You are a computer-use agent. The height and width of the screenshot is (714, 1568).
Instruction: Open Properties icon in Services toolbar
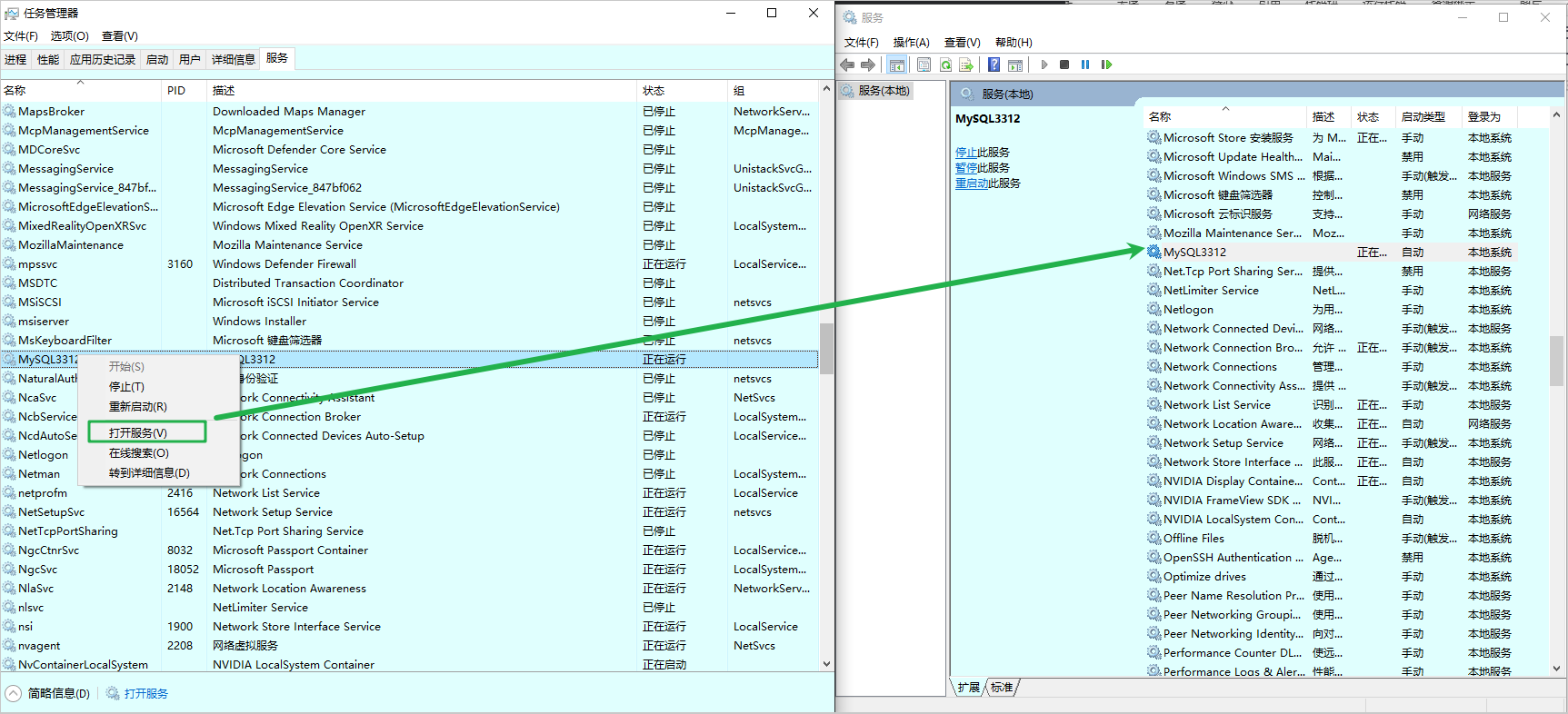pyautogui.click(x=924, y=64)
